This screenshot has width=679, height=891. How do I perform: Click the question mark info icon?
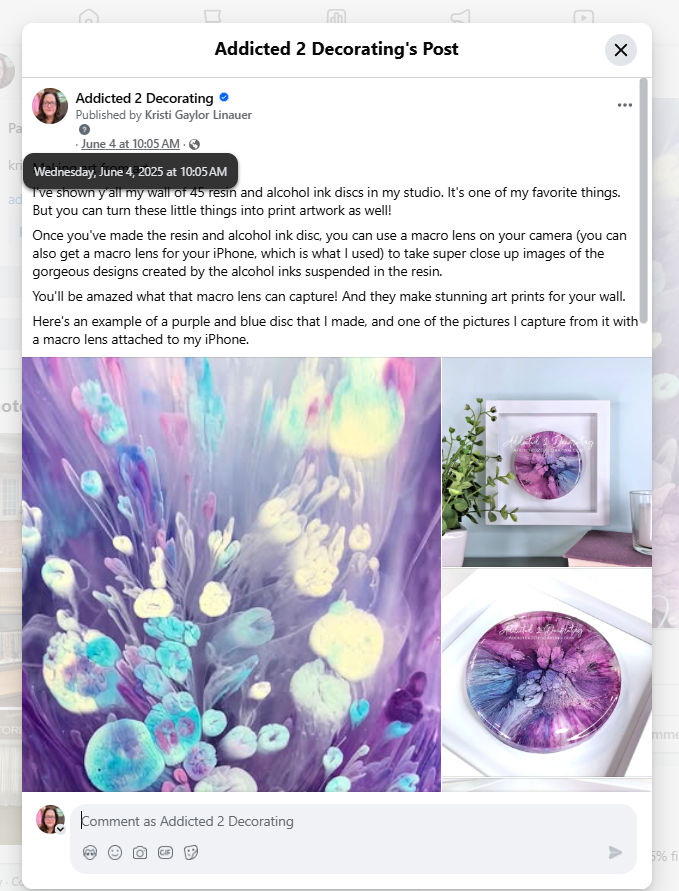pyautogui.click(x=84, y=130)
